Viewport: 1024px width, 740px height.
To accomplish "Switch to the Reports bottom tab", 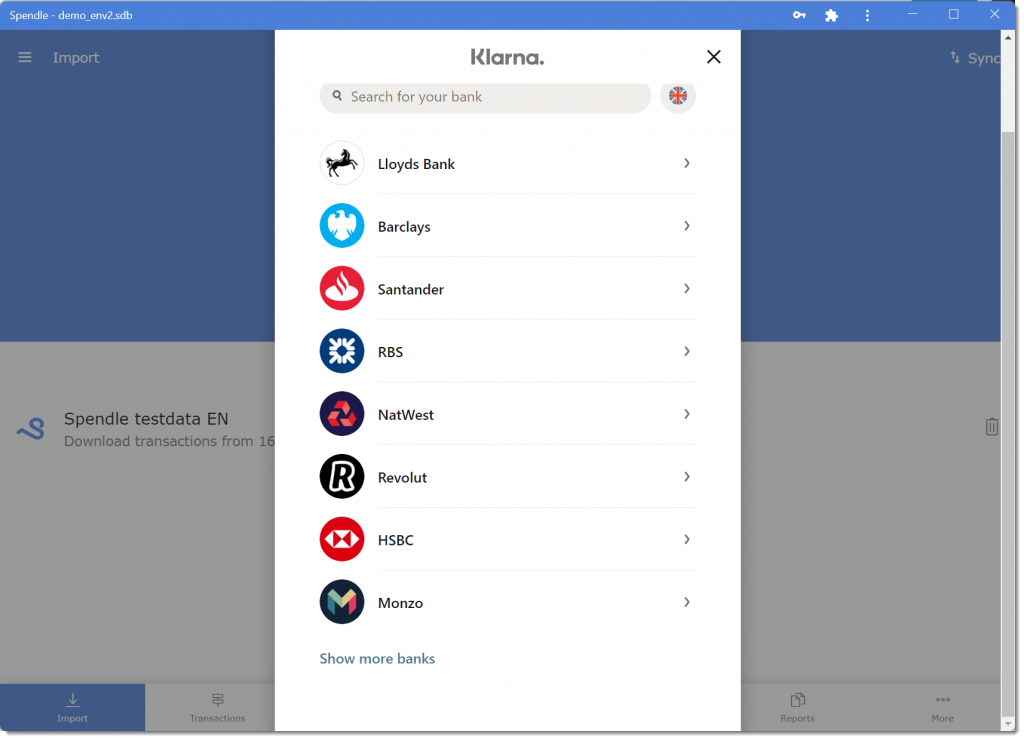I will (797, 707).
